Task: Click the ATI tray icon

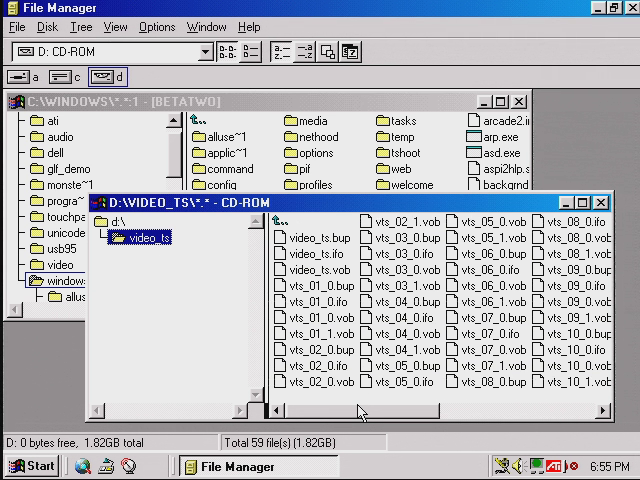Action: [x=554, y=466]
